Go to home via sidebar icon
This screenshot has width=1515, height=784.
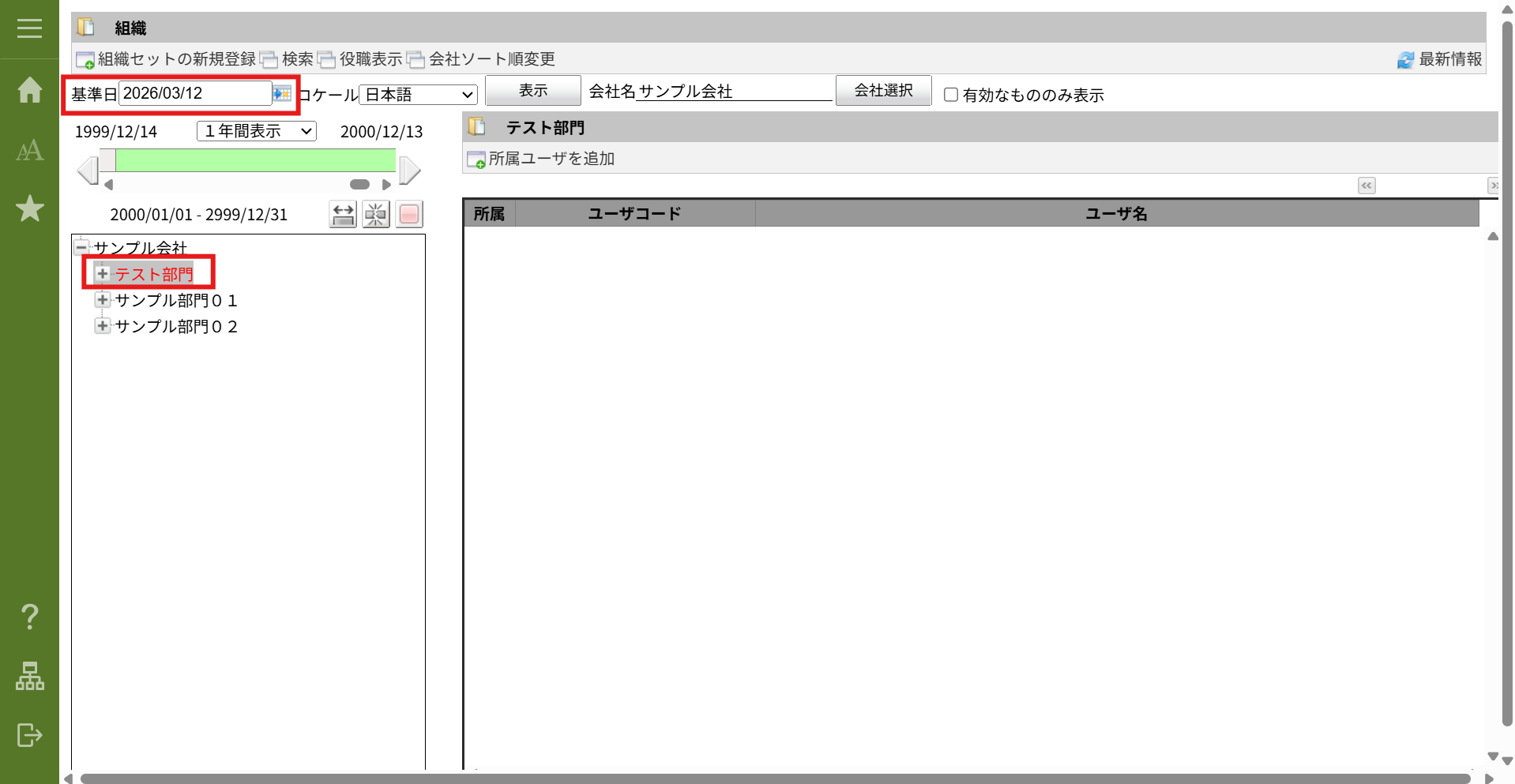pyautogui.click(x=29, y=90)
